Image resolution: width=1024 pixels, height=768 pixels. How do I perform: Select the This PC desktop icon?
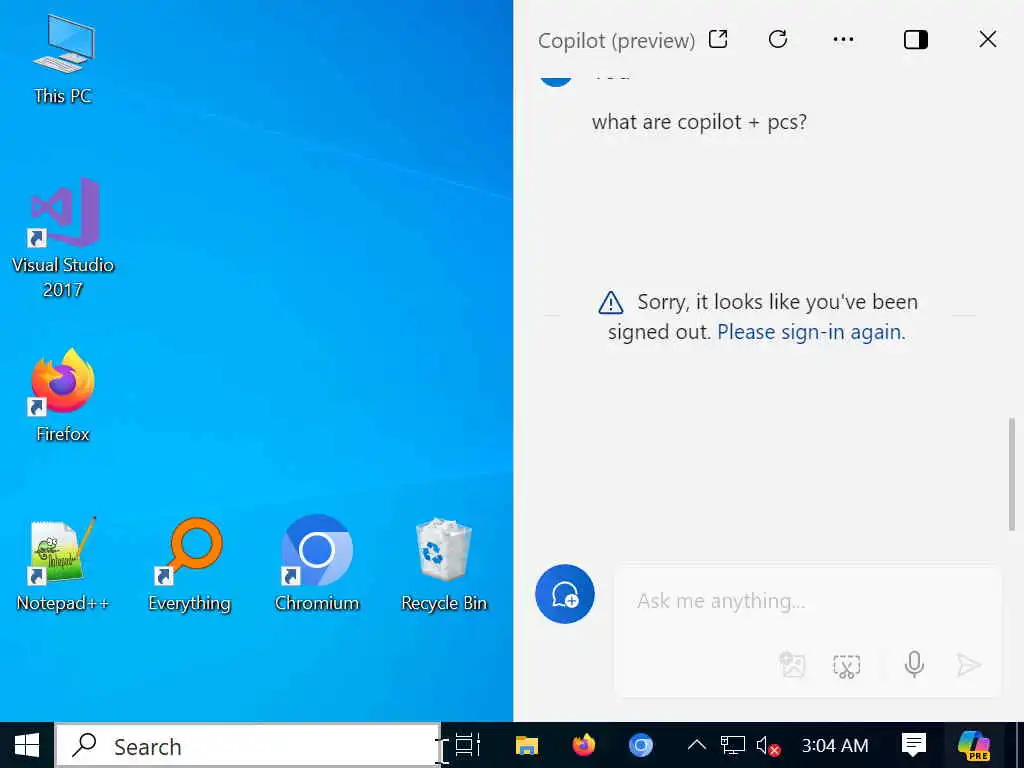(x=63, y=60)
